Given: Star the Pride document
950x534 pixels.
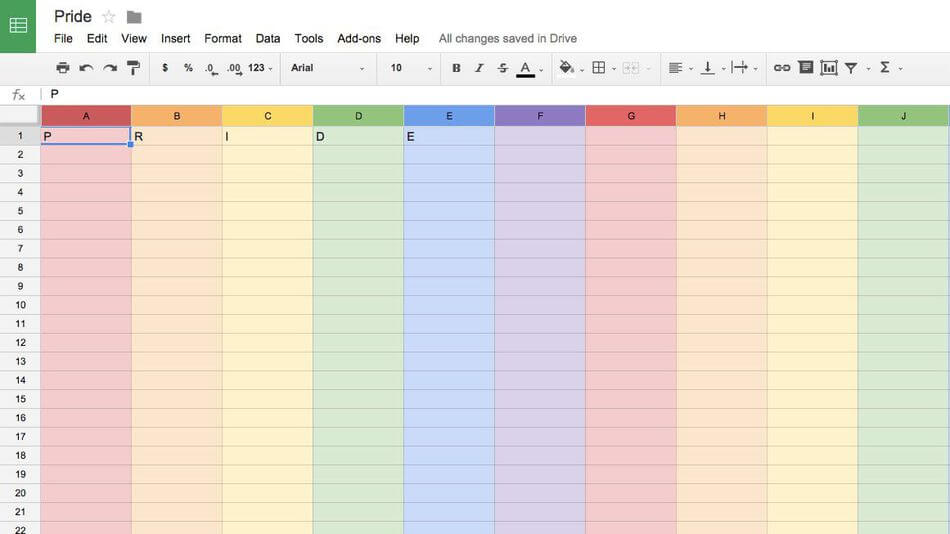Looking at the screenshot, I should [x=108, y=17].
